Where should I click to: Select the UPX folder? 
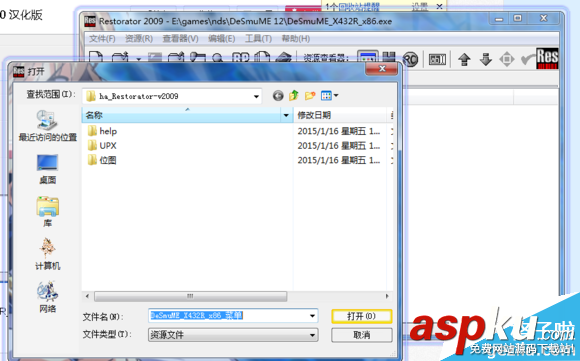(102, 145)
